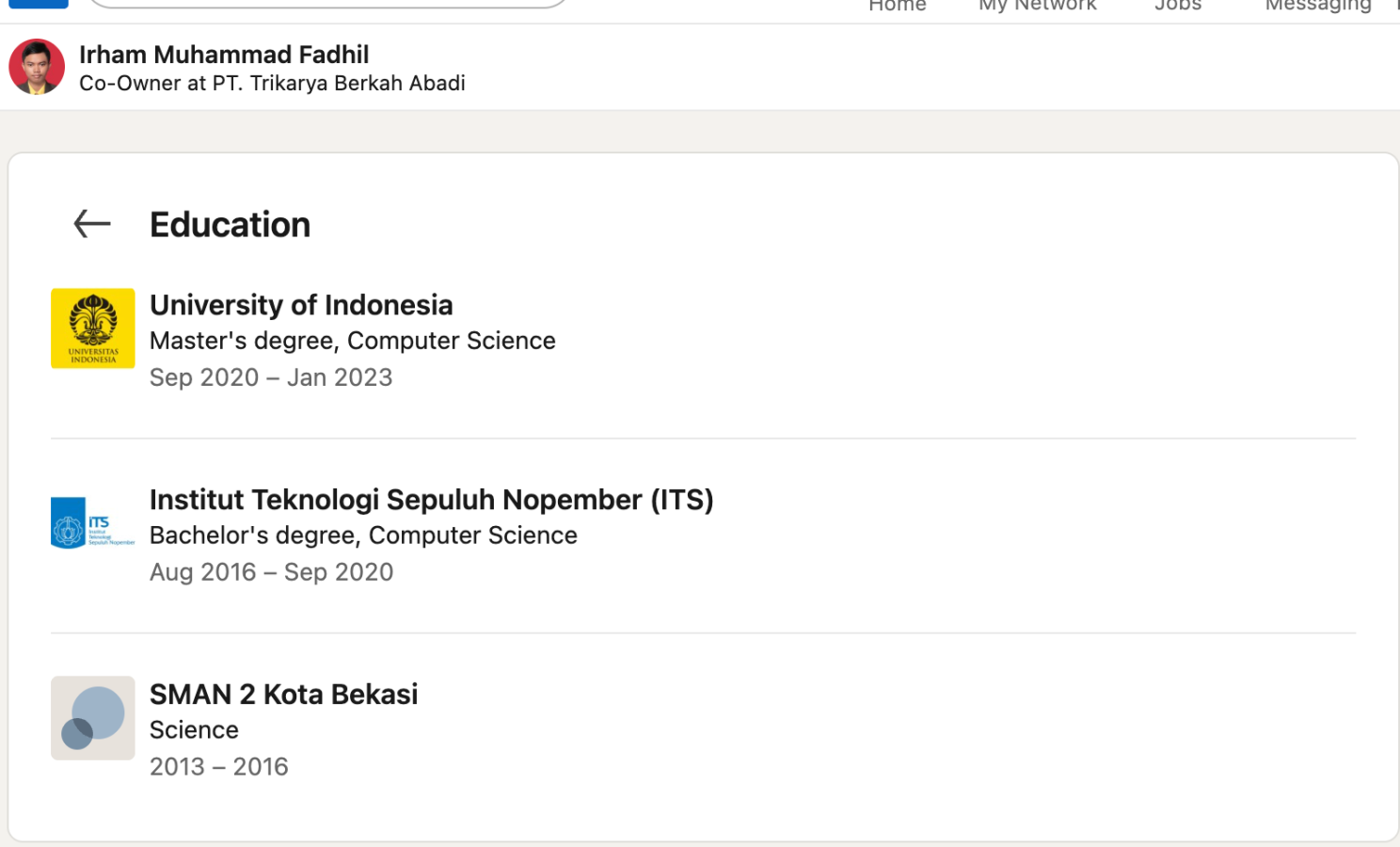
Task: Open the University of Indonesia school title
Action: click(x=301, y=305)
